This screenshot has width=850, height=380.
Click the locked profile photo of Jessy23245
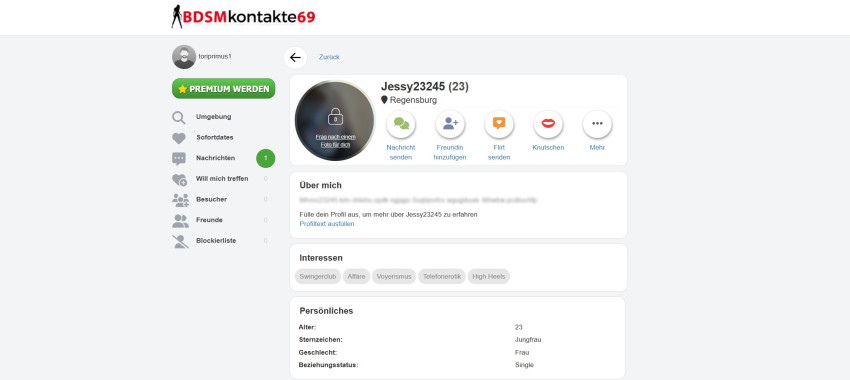[x=334, y=120]
